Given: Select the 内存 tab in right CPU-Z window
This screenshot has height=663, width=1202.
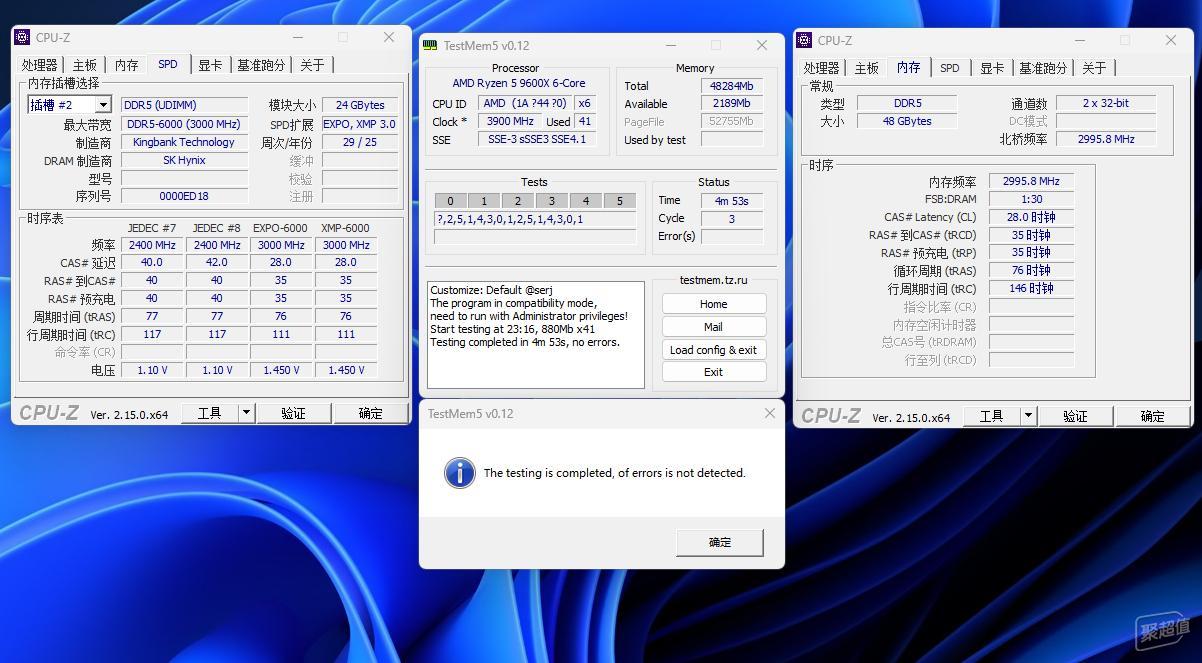Looking at the screenshot, I should (909, 67).
